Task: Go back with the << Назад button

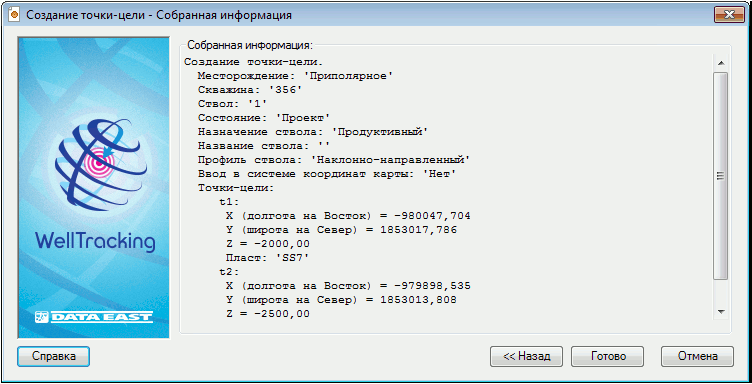Action: click(526, 356)
